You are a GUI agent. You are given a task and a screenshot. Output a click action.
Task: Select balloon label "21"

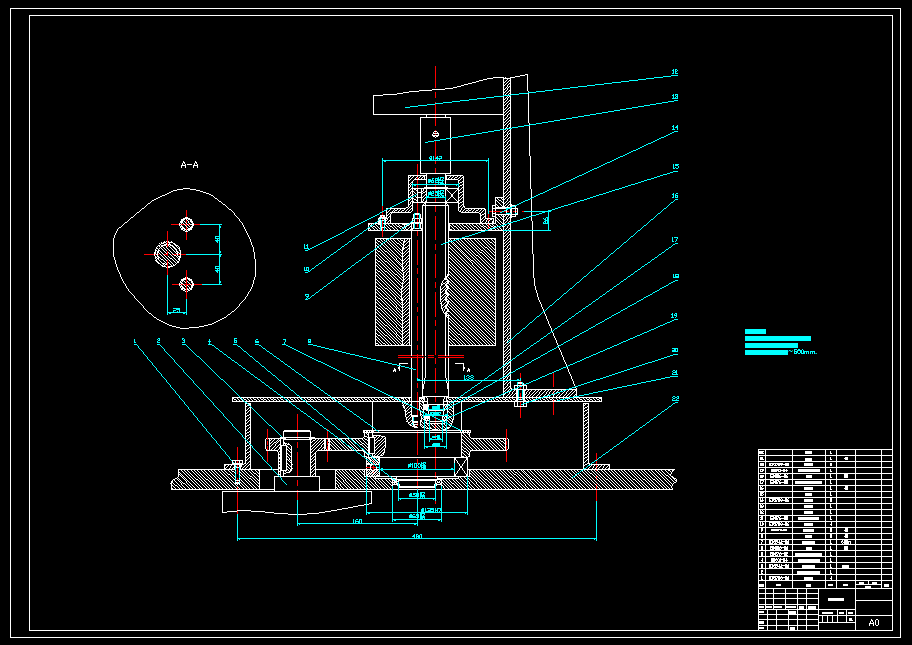coord(675,373)
